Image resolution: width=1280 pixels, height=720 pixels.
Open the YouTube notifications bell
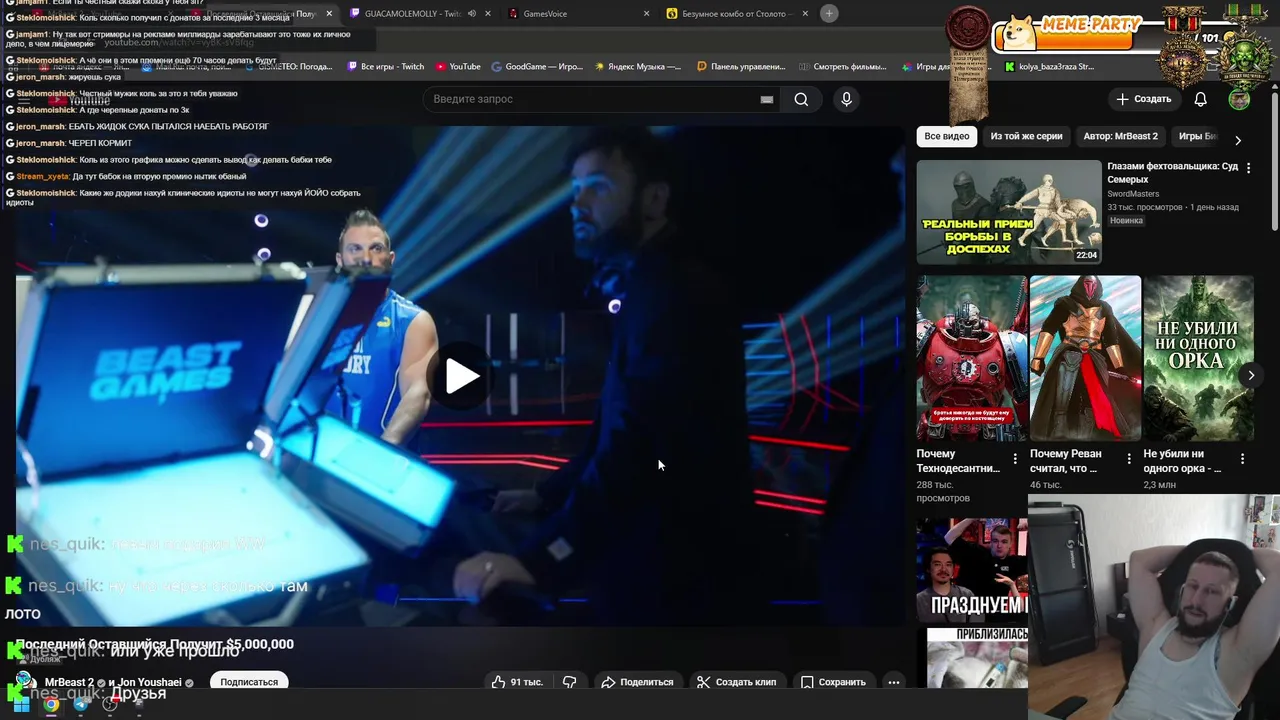click(1201, 99)
